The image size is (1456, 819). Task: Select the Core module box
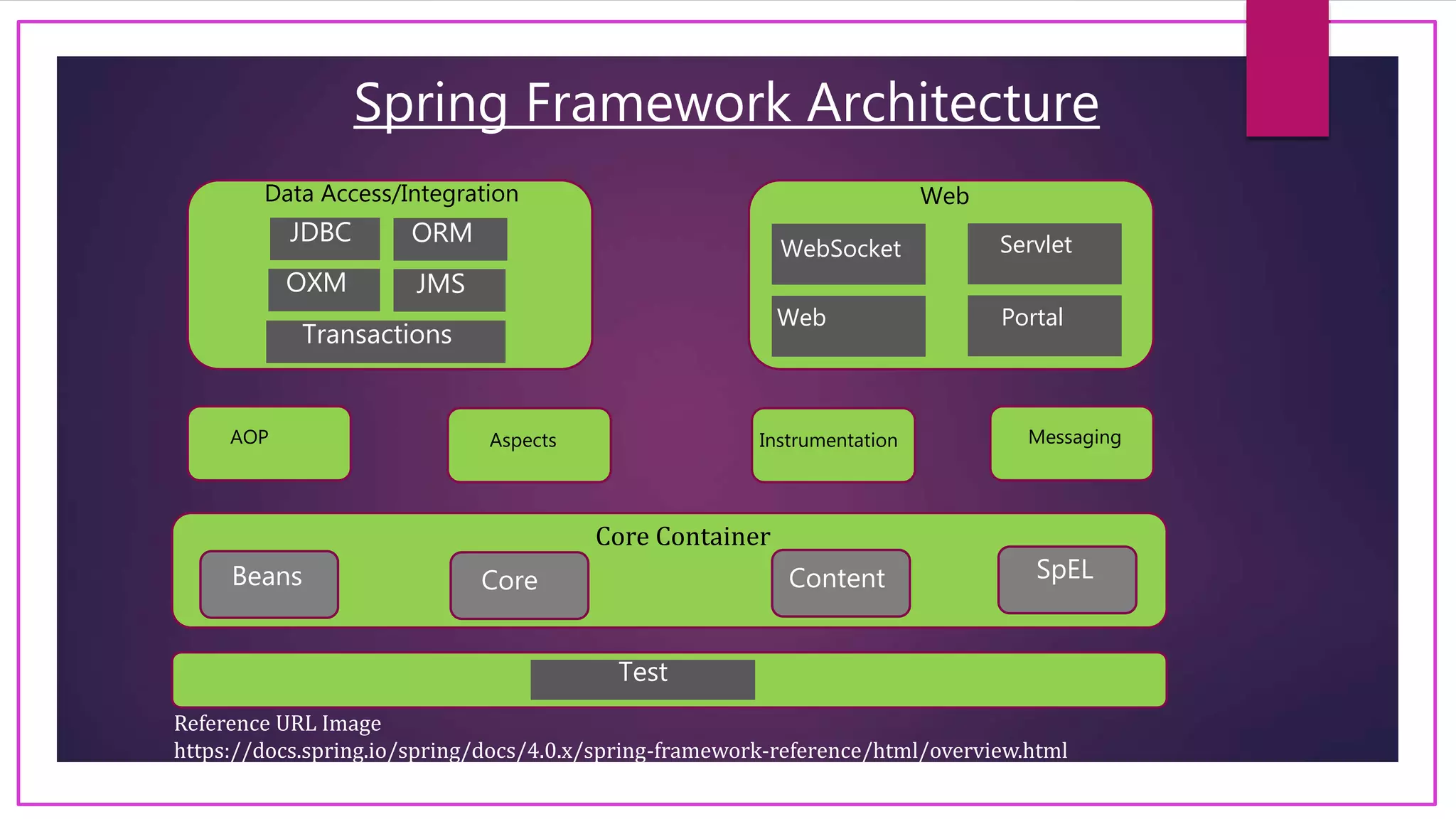point(519,585)
